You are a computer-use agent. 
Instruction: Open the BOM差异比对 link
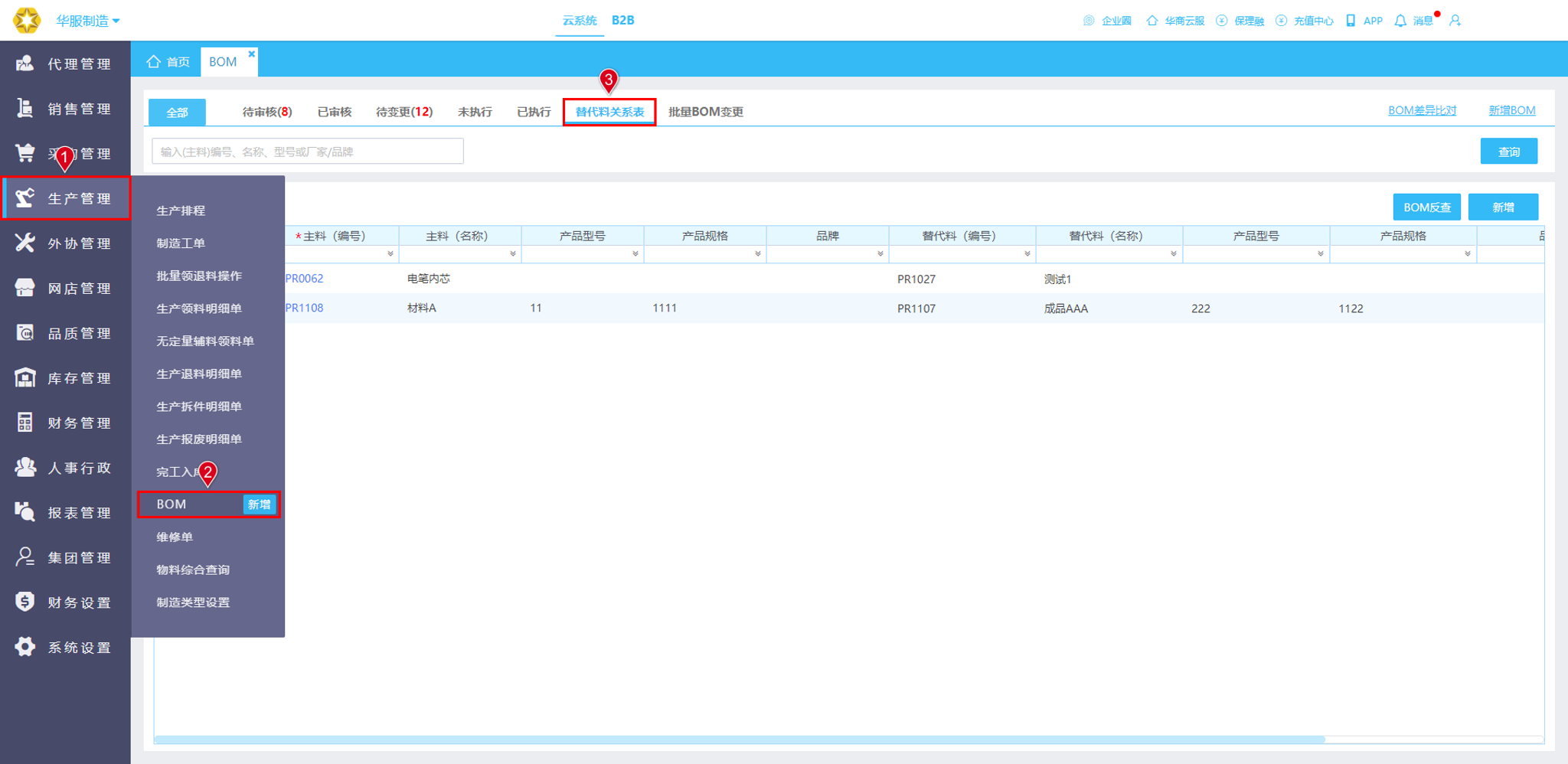point(1422,110)
